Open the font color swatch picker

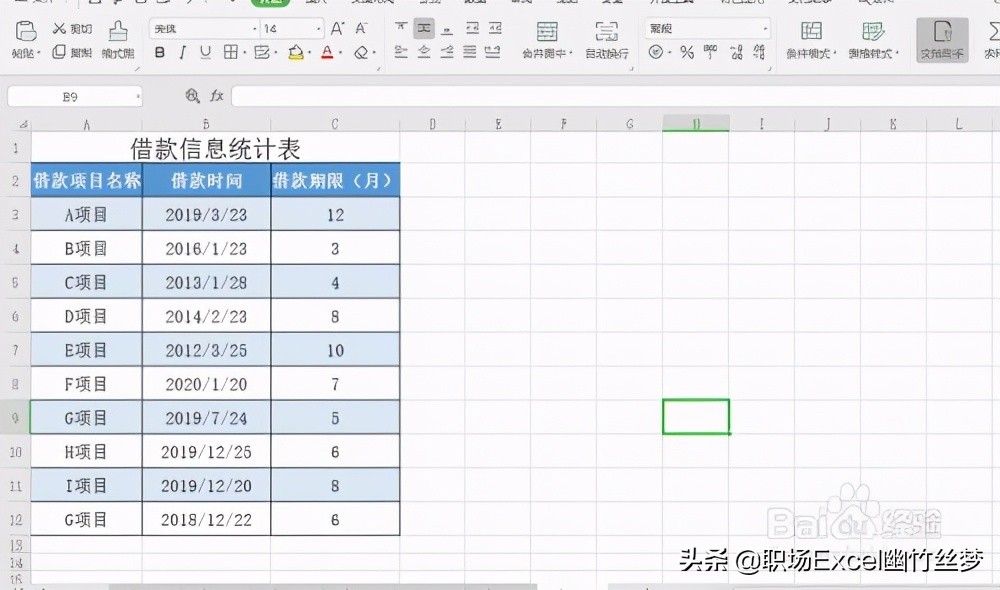(x=326, y=52)
